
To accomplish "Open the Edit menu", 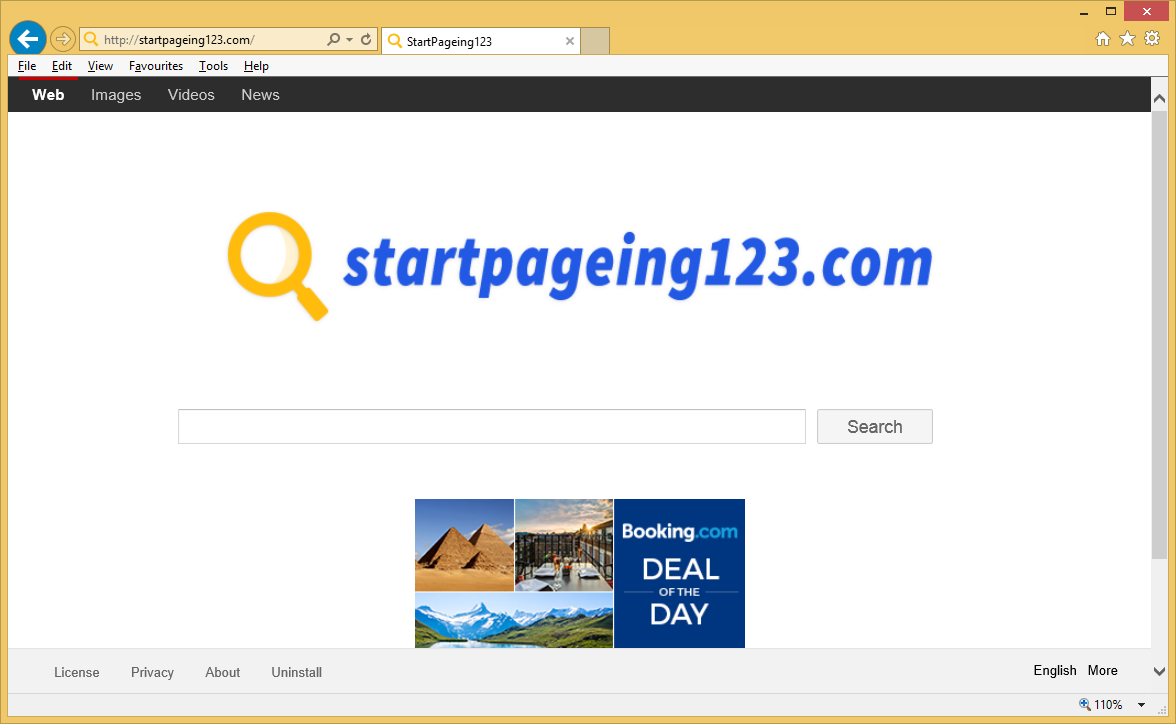I will tap(62, 66).
